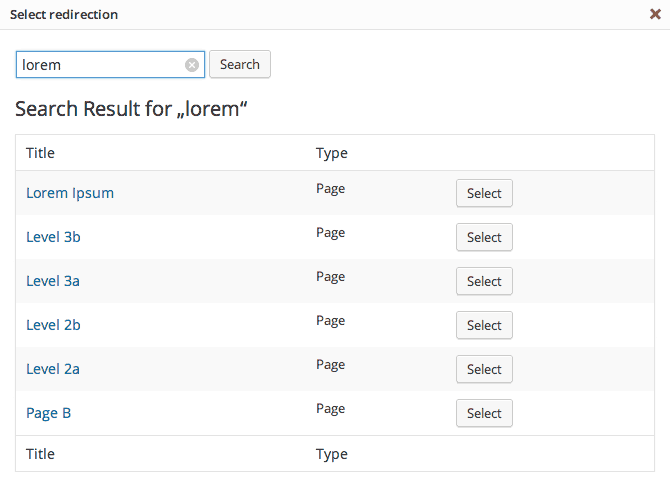670x487 pixels.
Task: Hit Select next to Level 3a
Action: point(484,281)
